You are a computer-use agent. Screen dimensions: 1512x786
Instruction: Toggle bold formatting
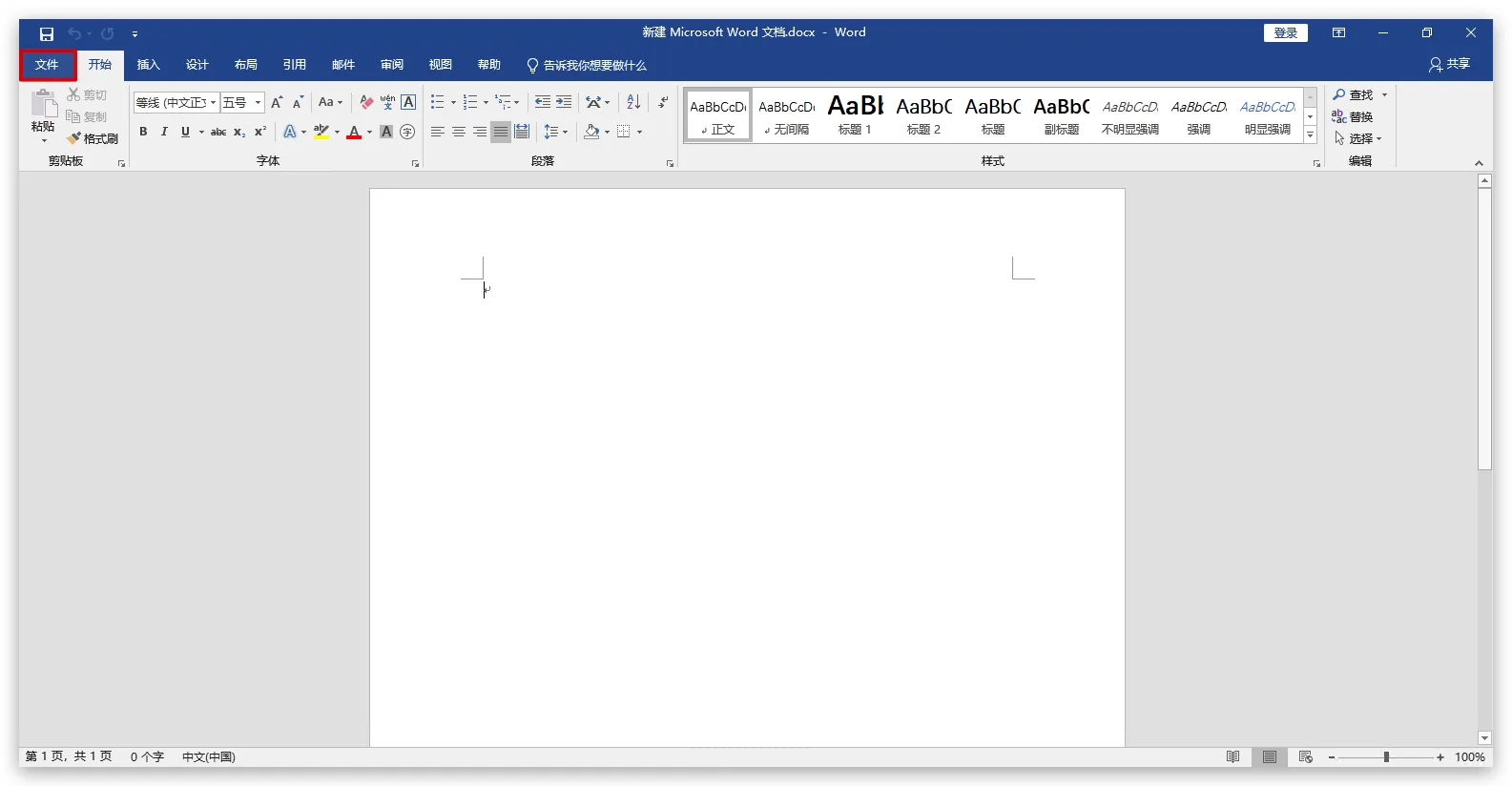pos(143,132)
